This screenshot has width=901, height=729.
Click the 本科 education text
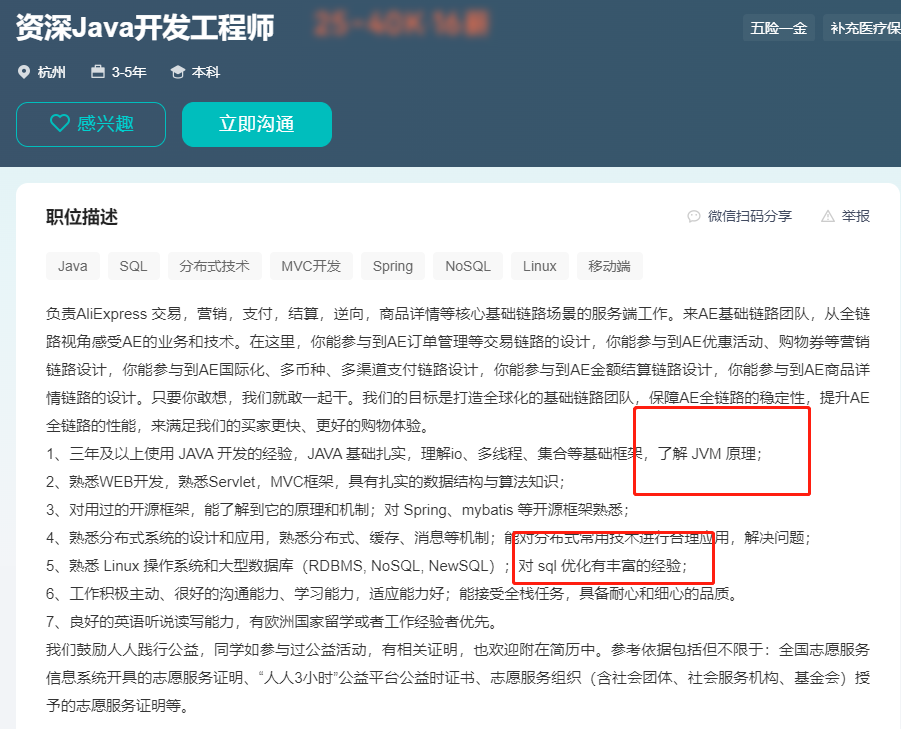[x=206, y=72]
